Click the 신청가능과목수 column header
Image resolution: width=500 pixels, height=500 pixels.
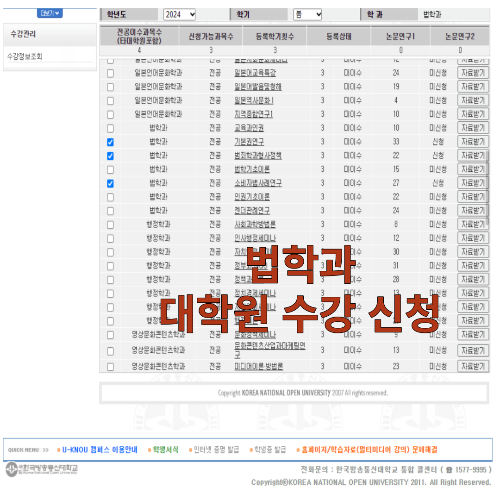coord(211,36)
